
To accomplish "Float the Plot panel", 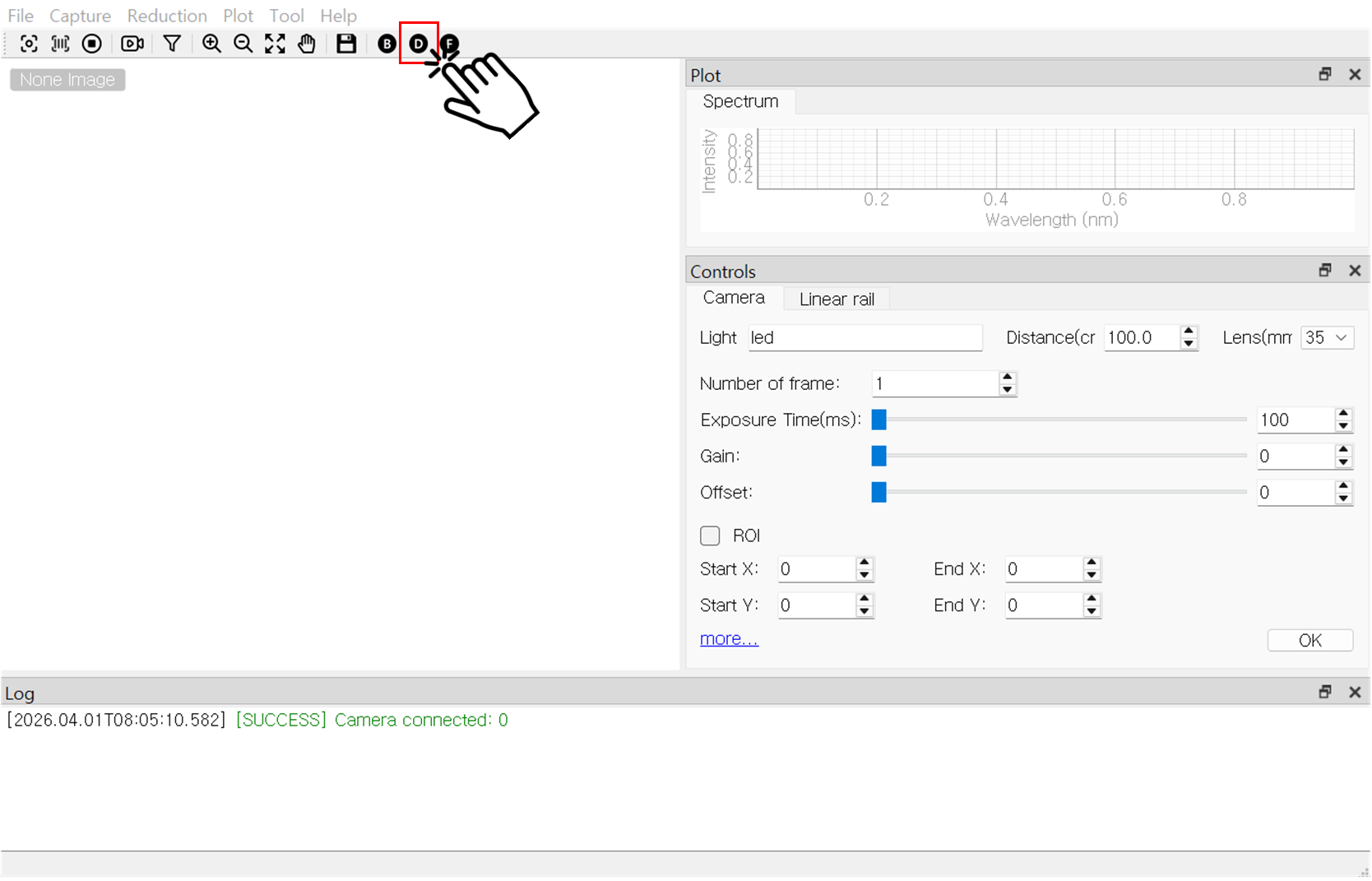I will 1325,74.
